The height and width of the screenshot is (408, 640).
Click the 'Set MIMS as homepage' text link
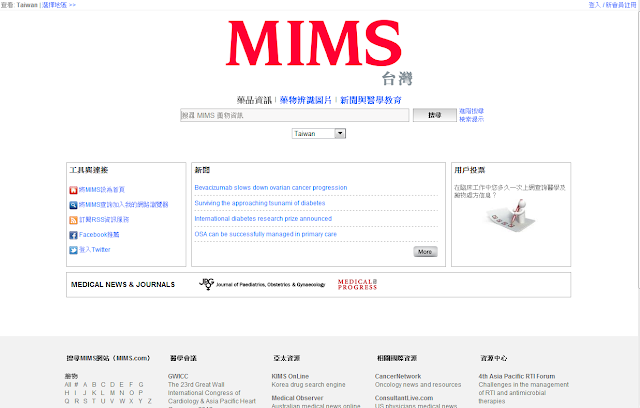pyautogui.click(x=102, y=190)
